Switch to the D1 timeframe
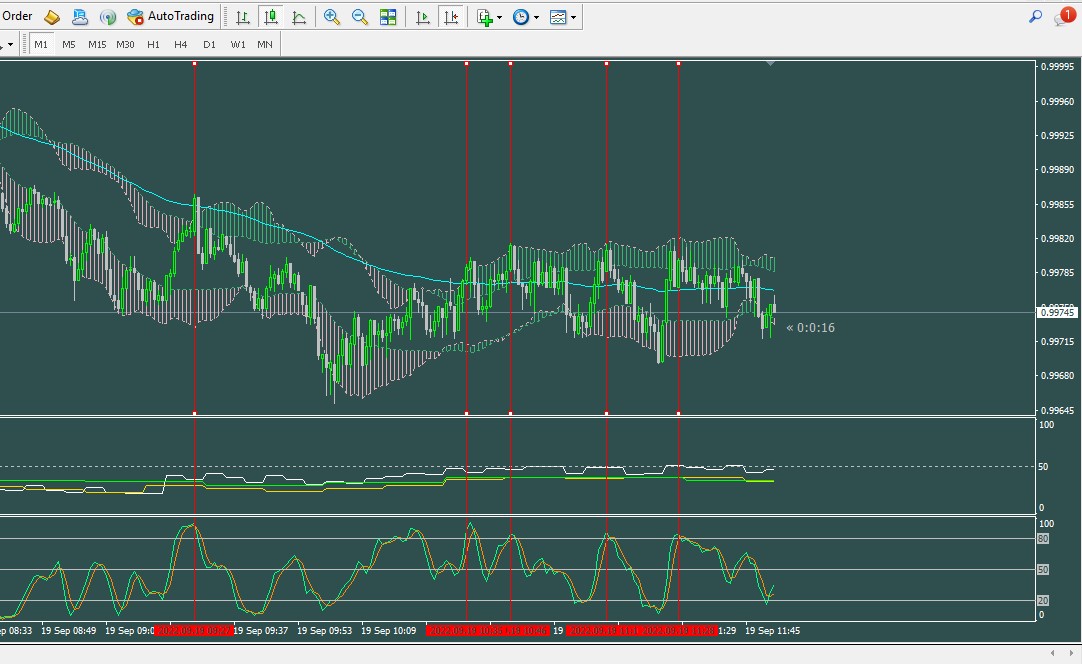This screenshot has height=665, width=1082. click(209, 44)
